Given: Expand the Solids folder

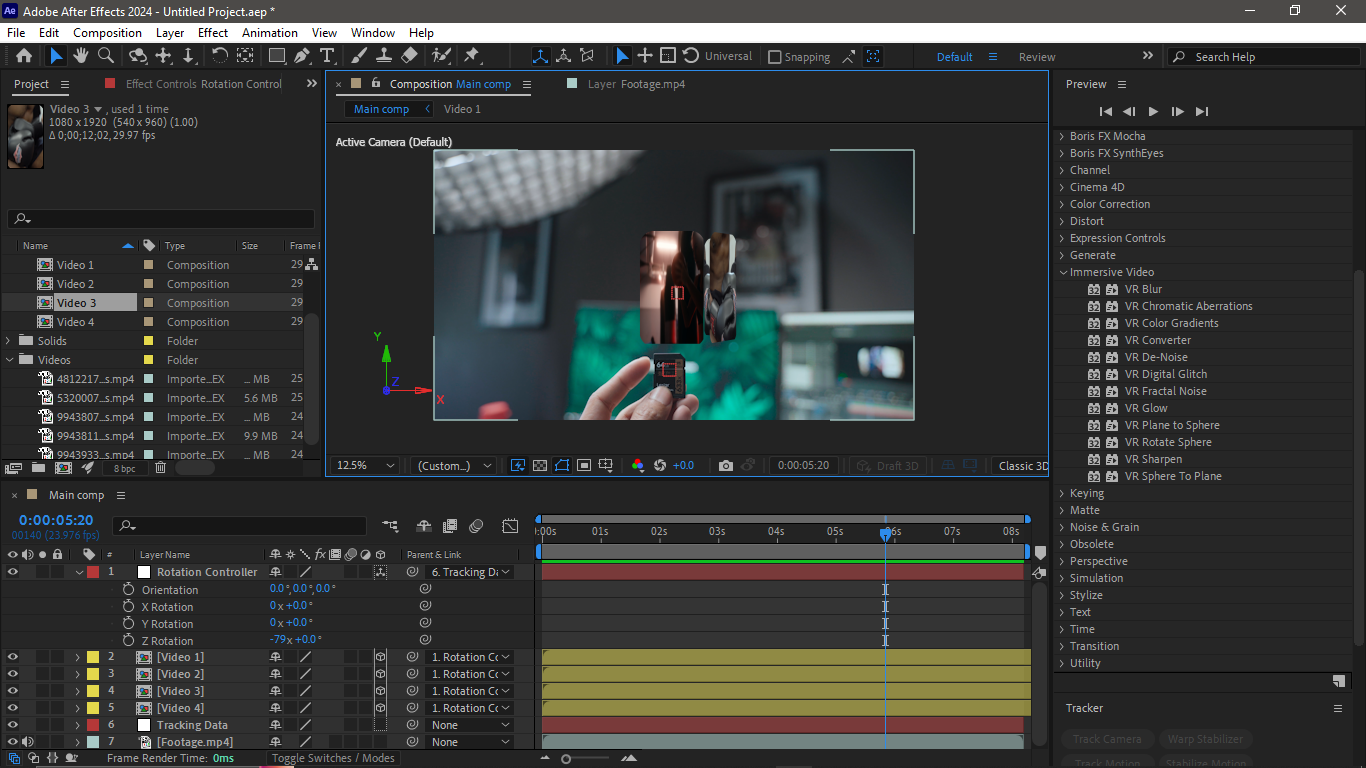Looking at the screenshot, I should click(x=10, y=341).
